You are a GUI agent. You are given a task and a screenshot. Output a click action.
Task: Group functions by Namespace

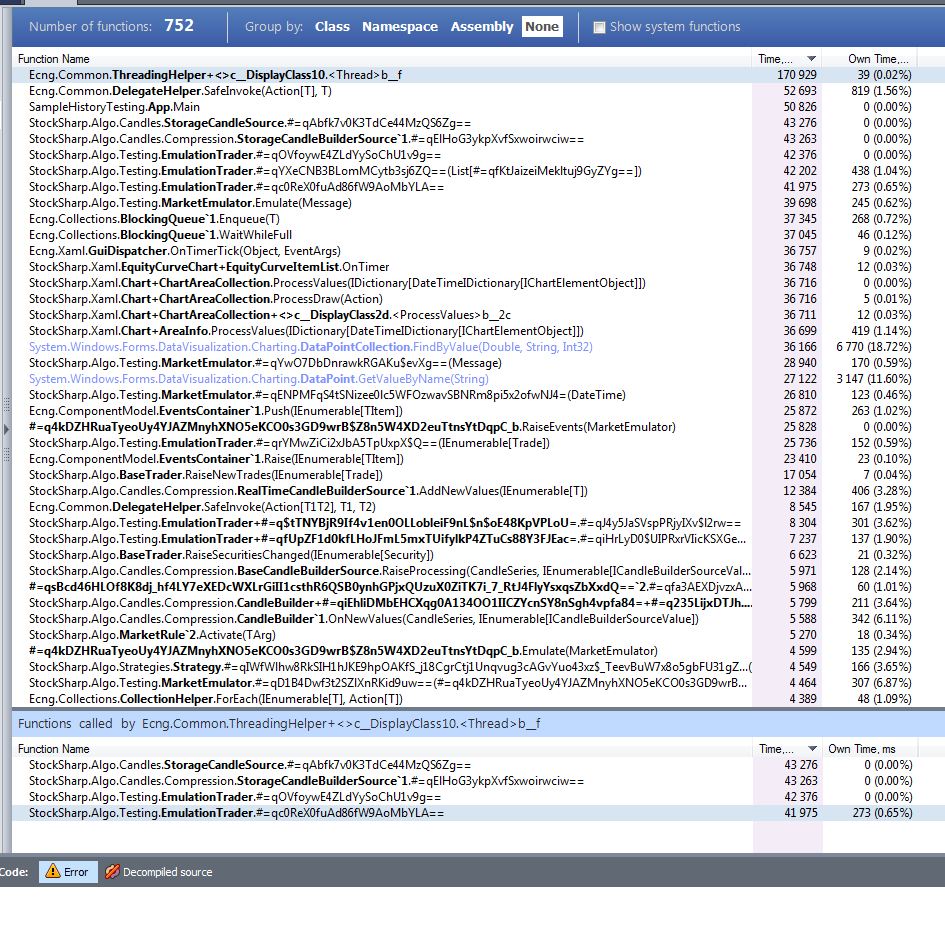coord(400,27)
